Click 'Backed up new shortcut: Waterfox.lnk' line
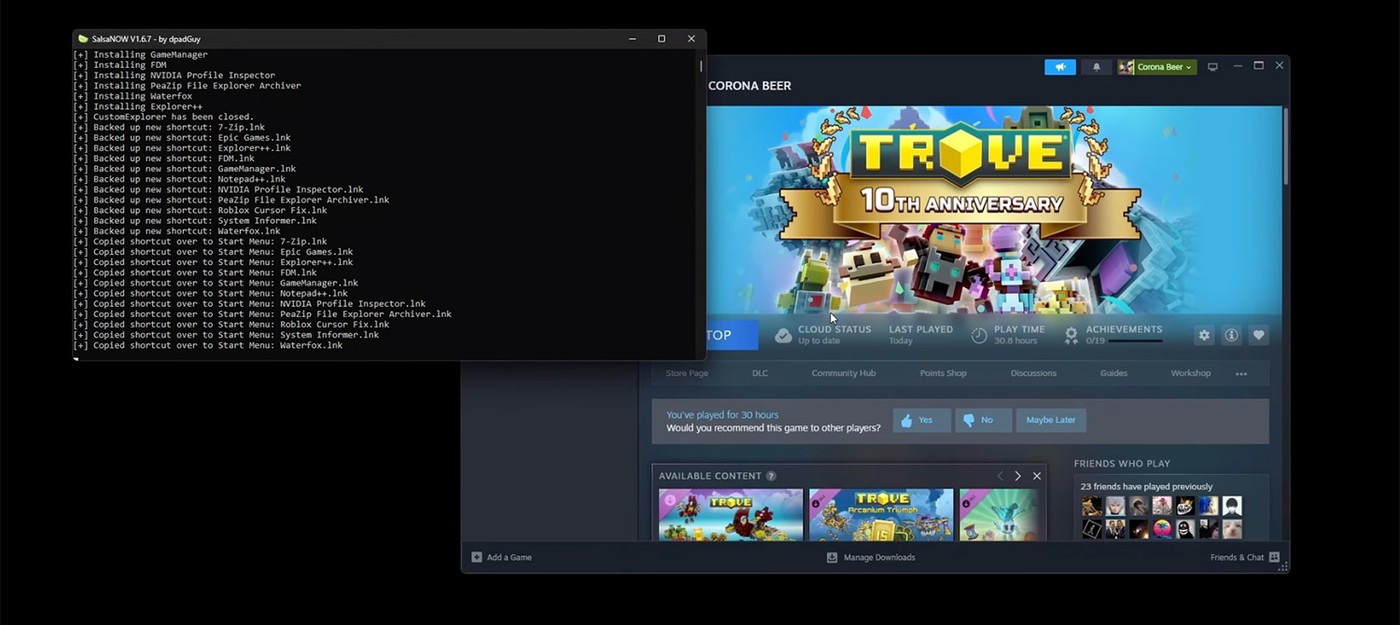Image resolution: width=1400 pixels, height=625 pixels. [x=177, y=231]
